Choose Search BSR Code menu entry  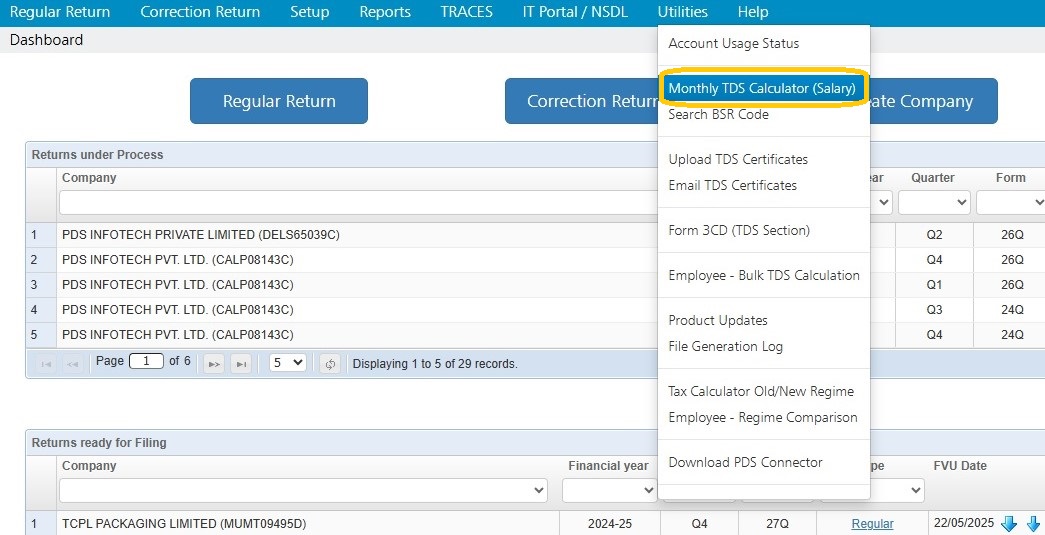click(718, 114)
